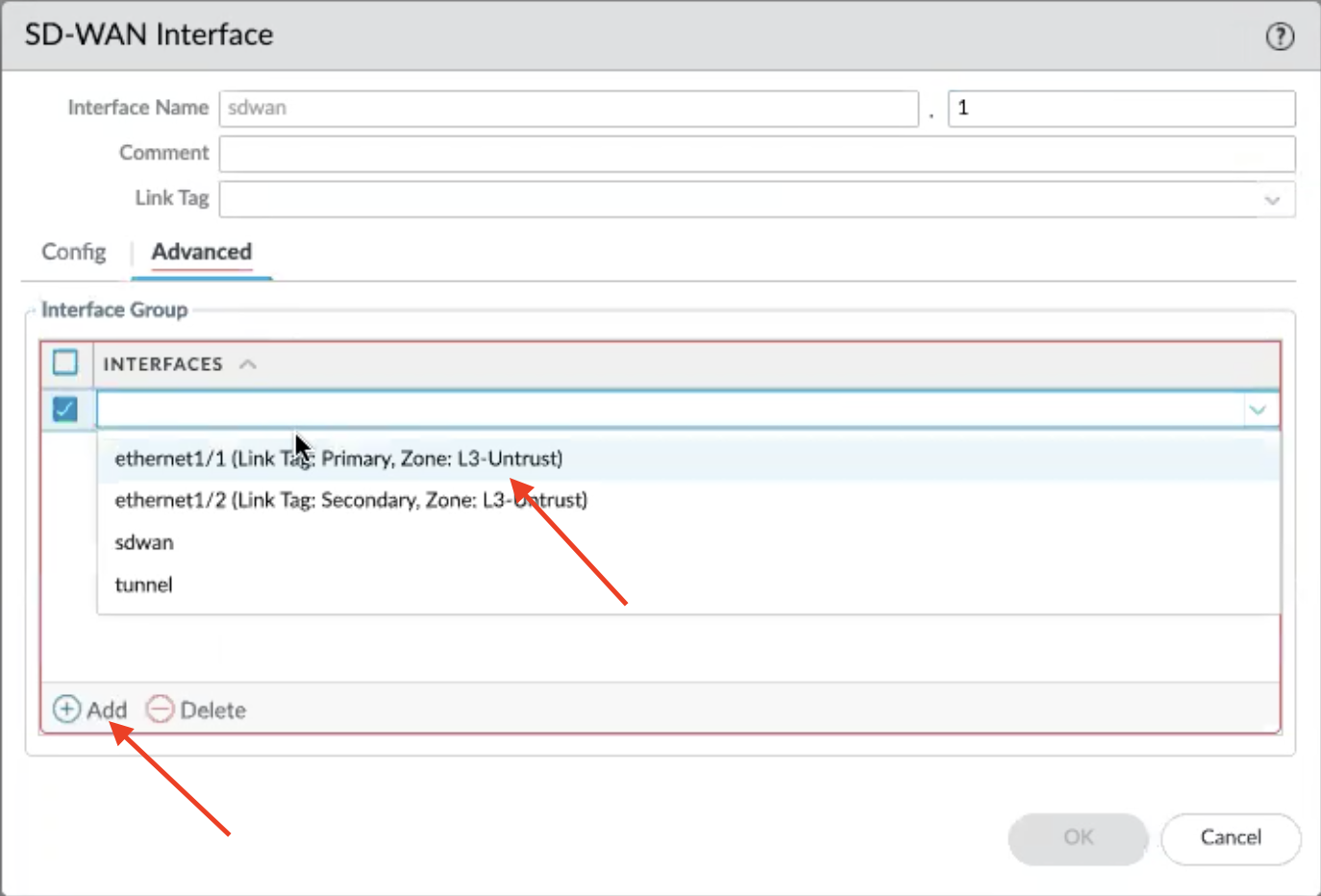The height and width of the screenshot is (896, 1321).
Task: Click the Interfaces column sort chevron
Action: coord(248,363)
